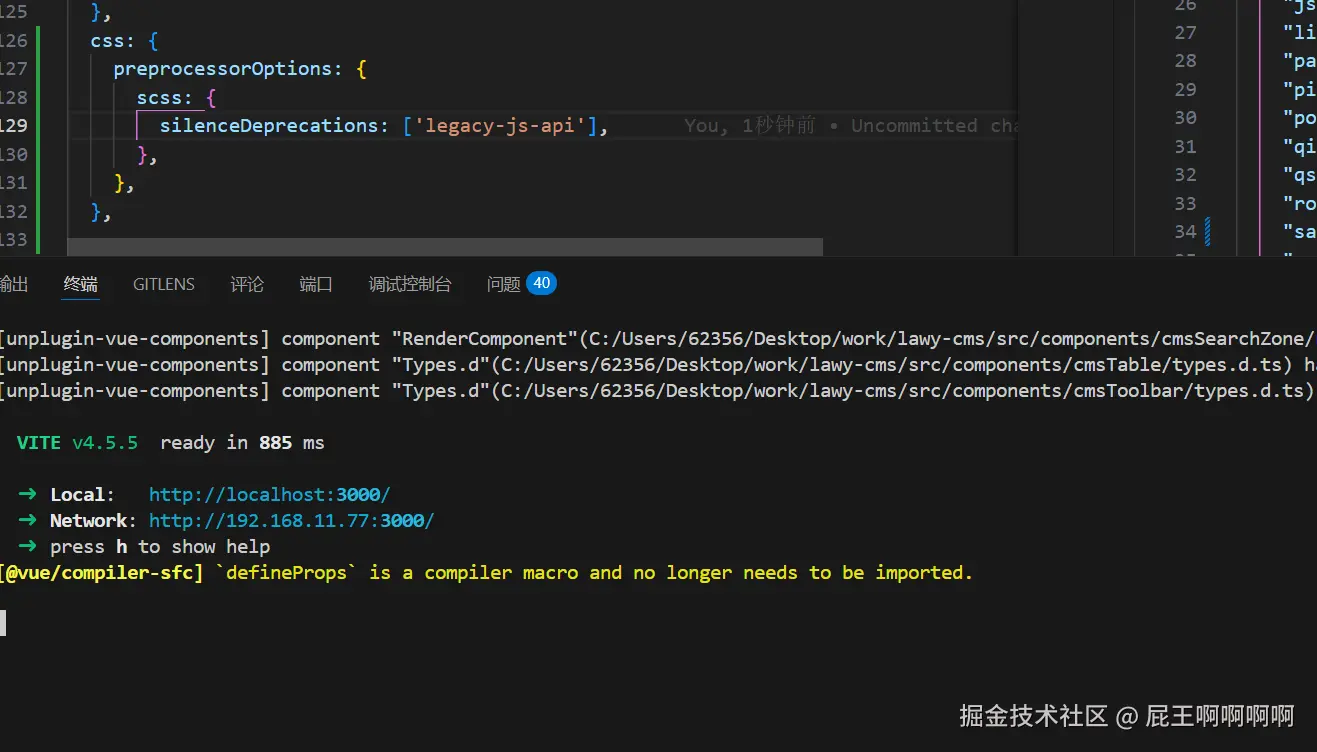Switch to the 终端 panel tab

tap(81, 284)
